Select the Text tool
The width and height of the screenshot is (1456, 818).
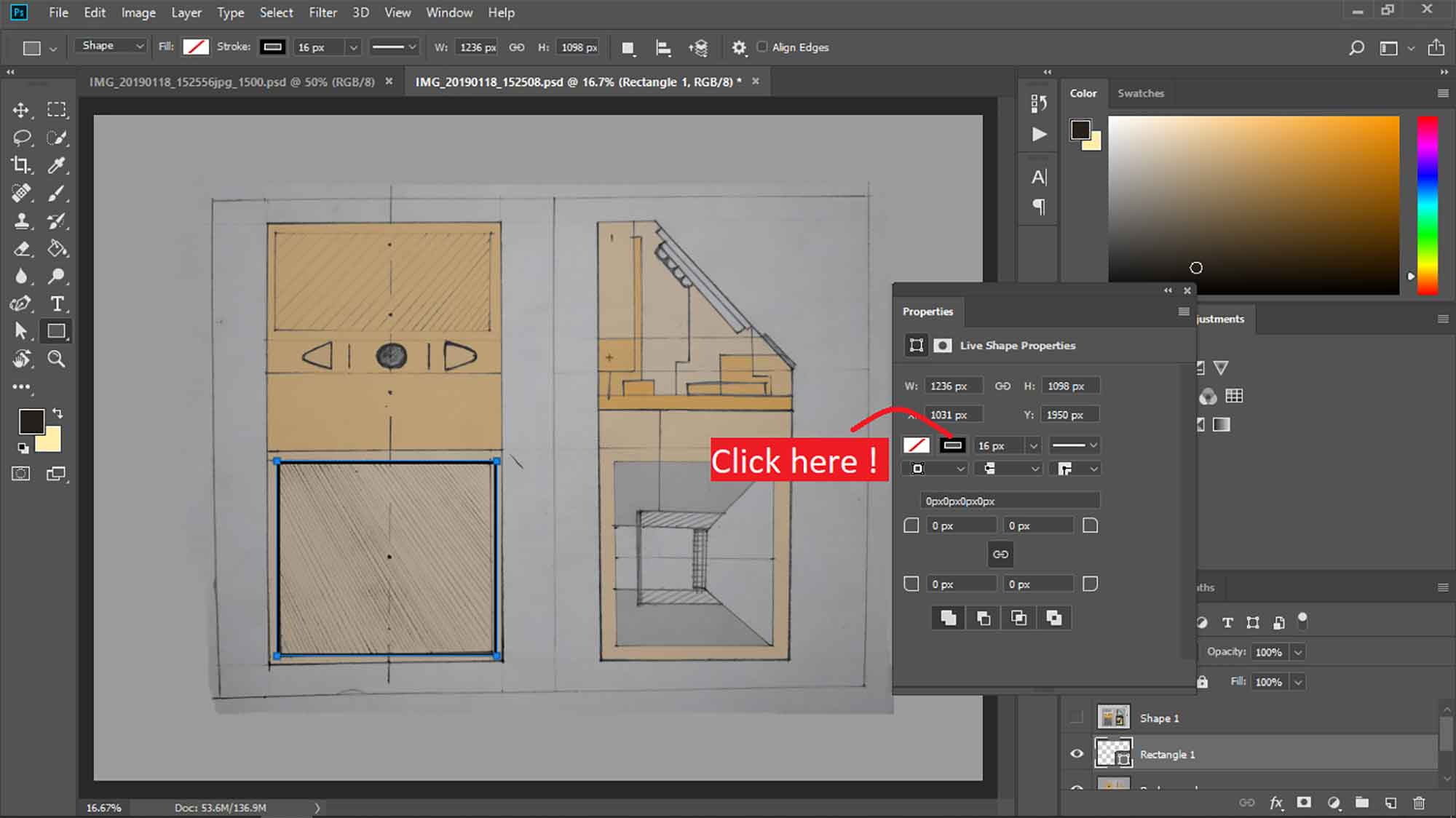[57, 304]
